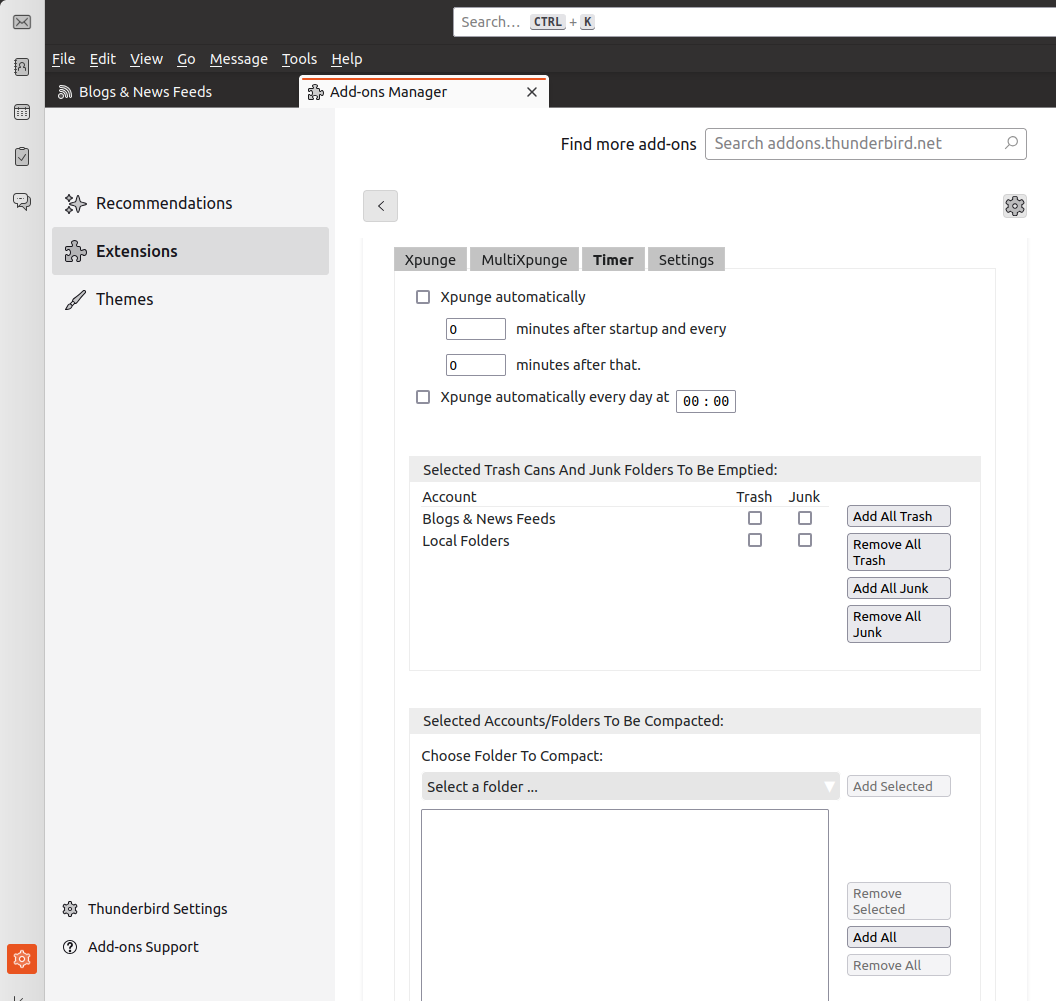Image resolution: width=1056 pixels, height=1001 pixels.
Task: Open the Go menu
Action: tap(186, 59)
